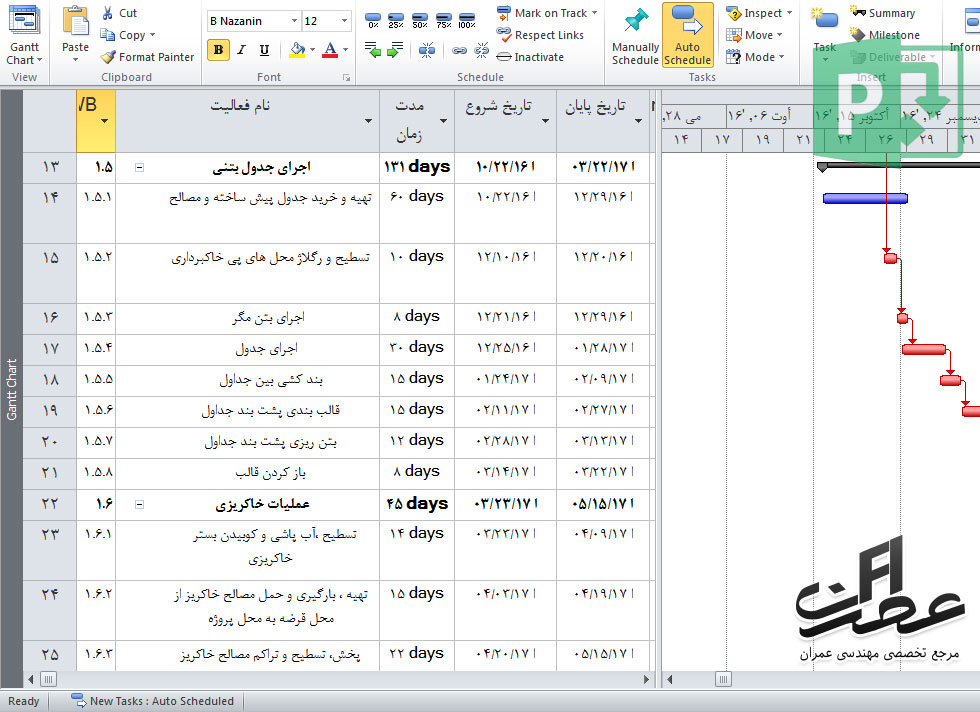
Task: Set task progress to 25% complete
Action: 396,21
